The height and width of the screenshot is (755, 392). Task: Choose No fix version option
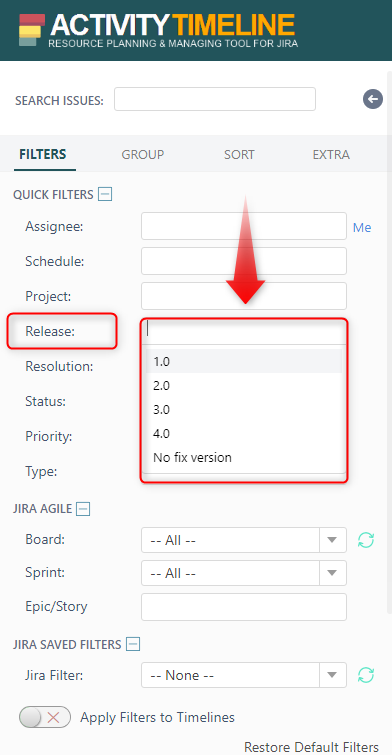coord(244,457)
